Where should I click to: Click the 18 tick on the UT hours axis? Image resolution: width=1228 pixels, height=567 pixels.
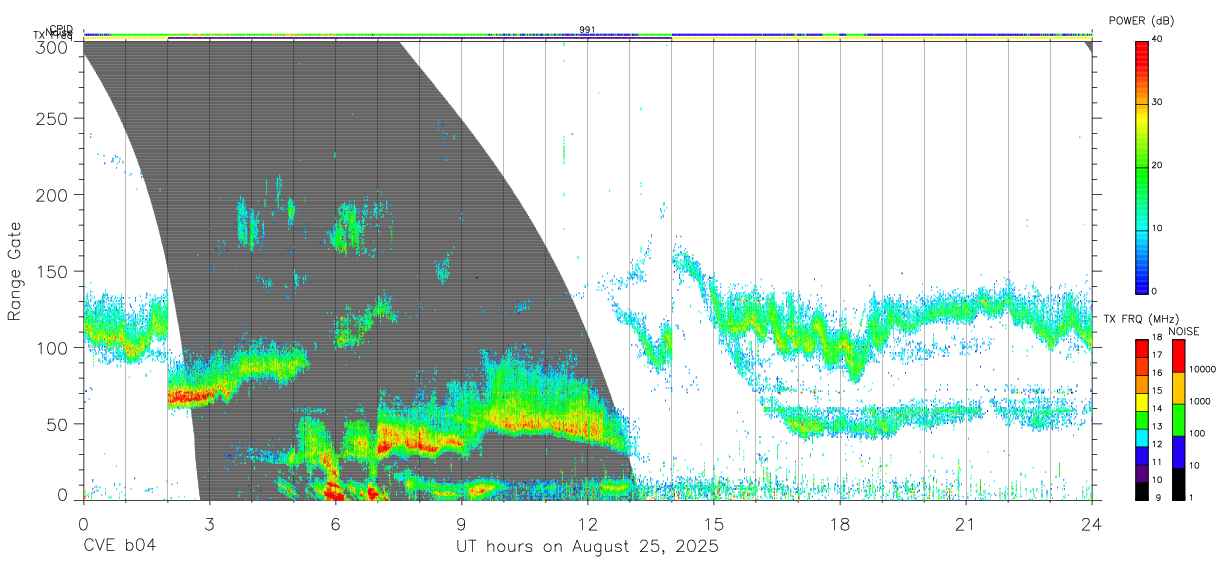coord(840,524)
